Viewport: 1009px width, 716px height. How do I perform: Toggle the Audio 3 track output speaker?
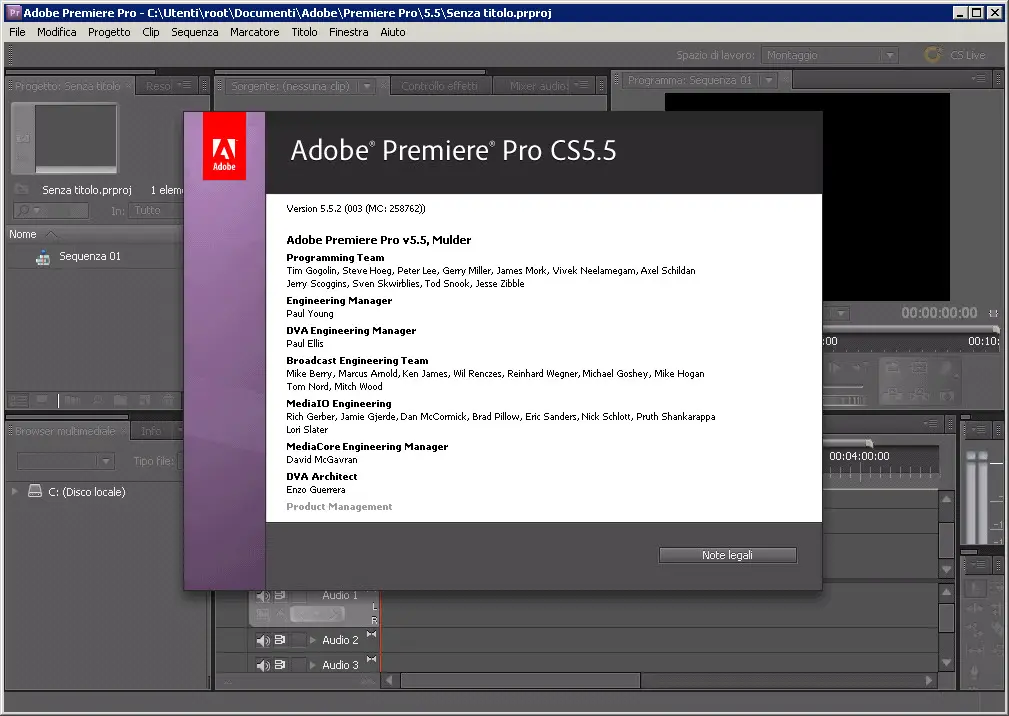point(262,665)
